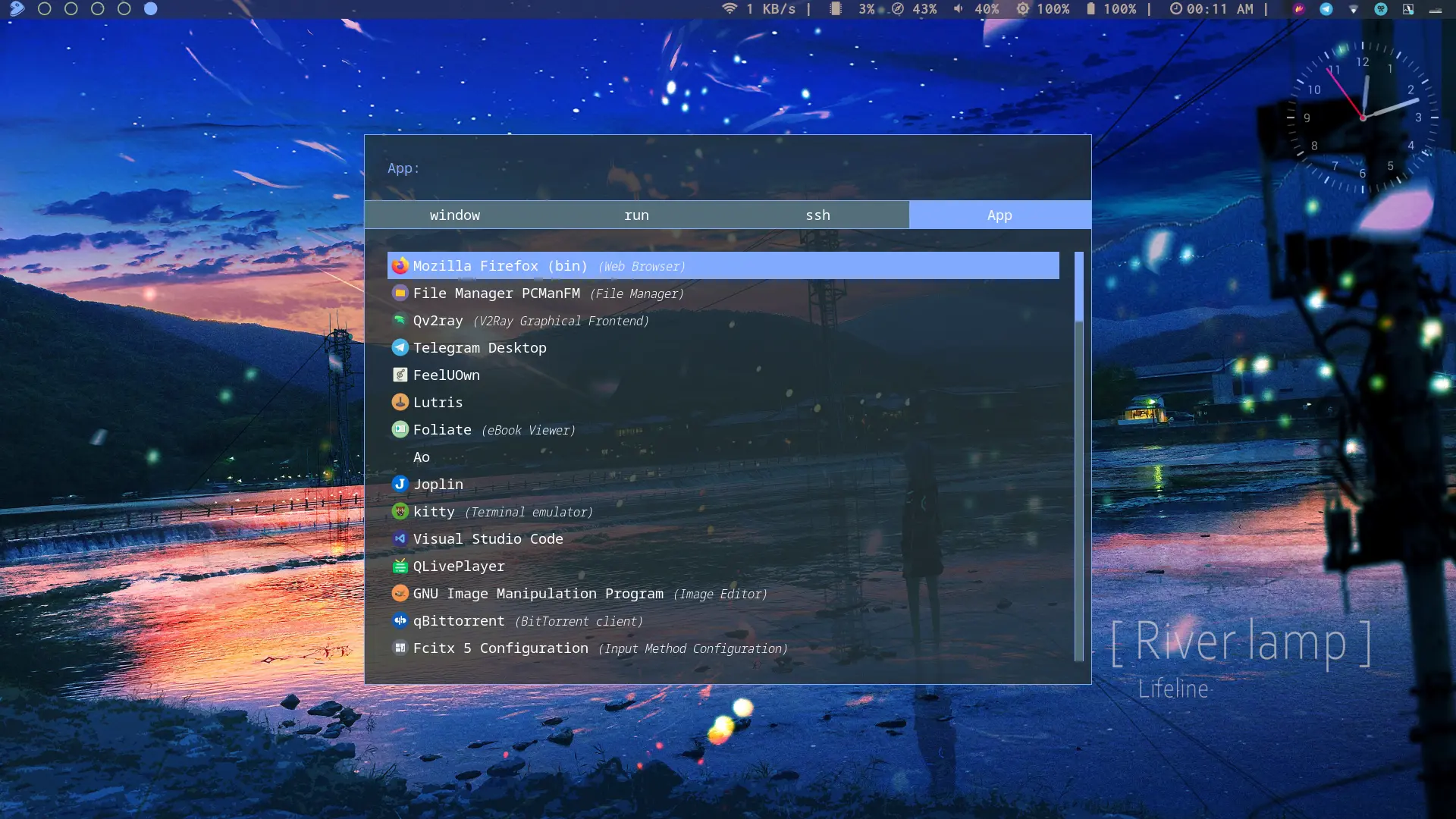
Task: Click the Visual Studio Code icon
Action: [x=400, y=539]
